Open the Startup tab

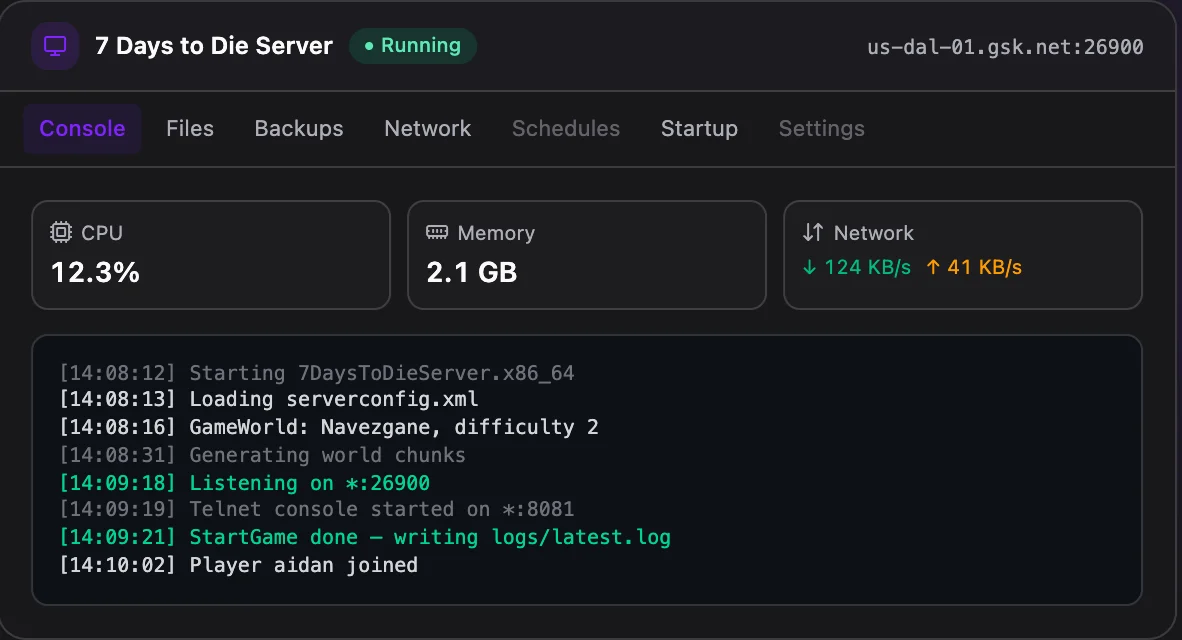pos(700,129)
